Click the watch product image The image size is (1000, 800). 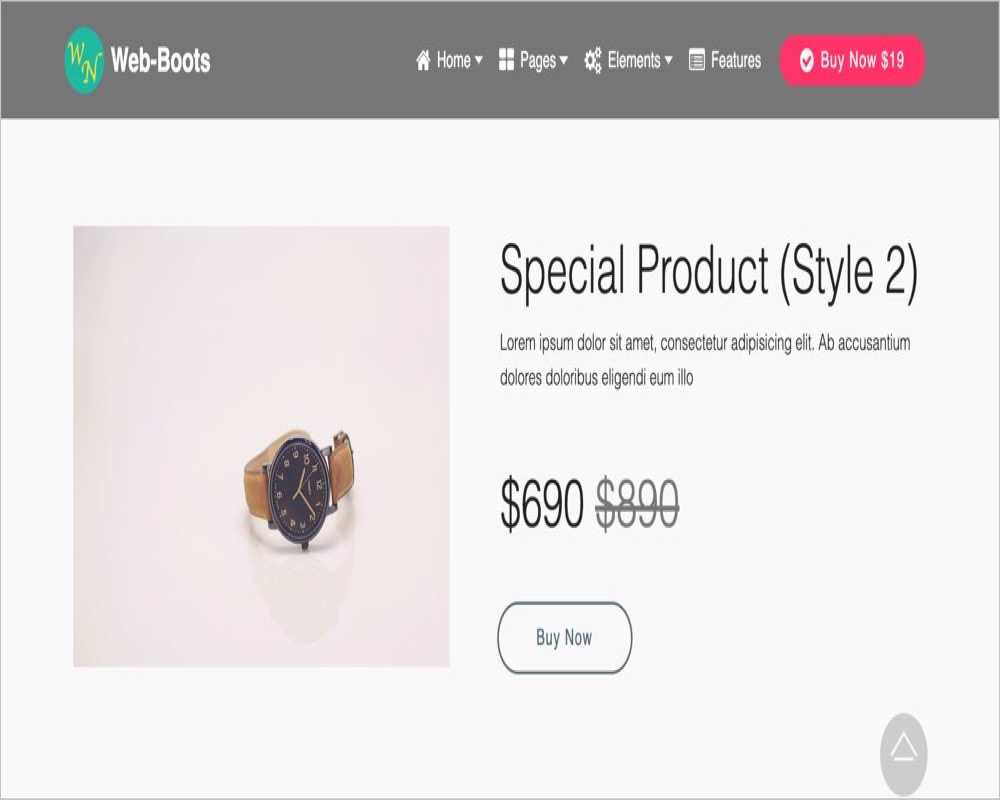coord(261,447)
